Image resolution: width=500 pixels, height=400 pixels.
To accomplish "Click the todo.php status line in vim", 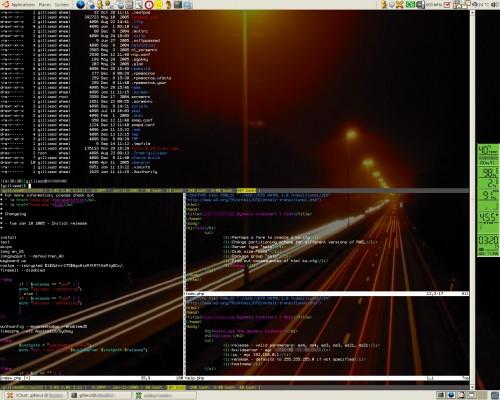I will tap(327, 294).
